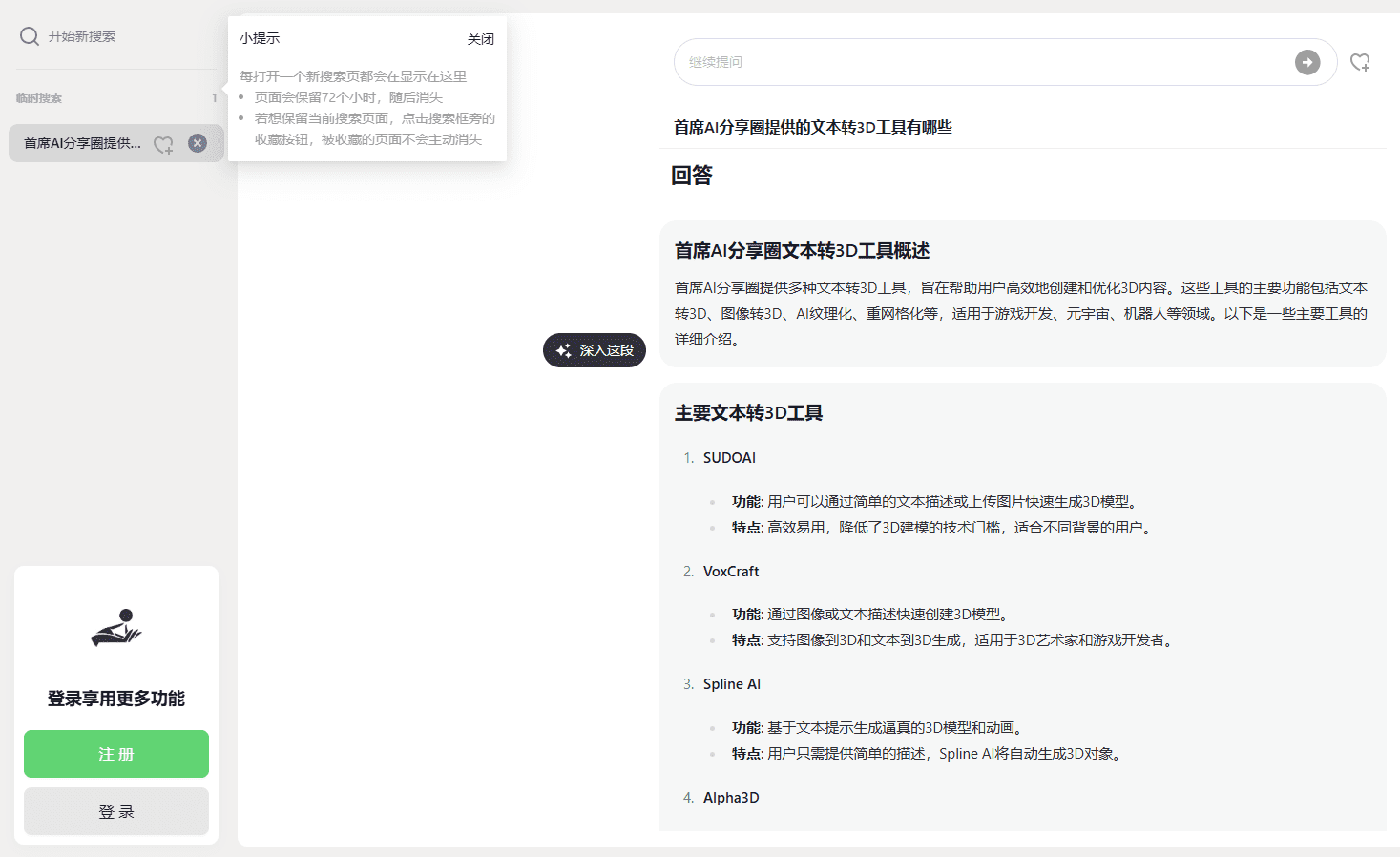
Task: Click the tip line 若想保留当前搜索页面
Action: pyautogui.click(x=374, y=129)
